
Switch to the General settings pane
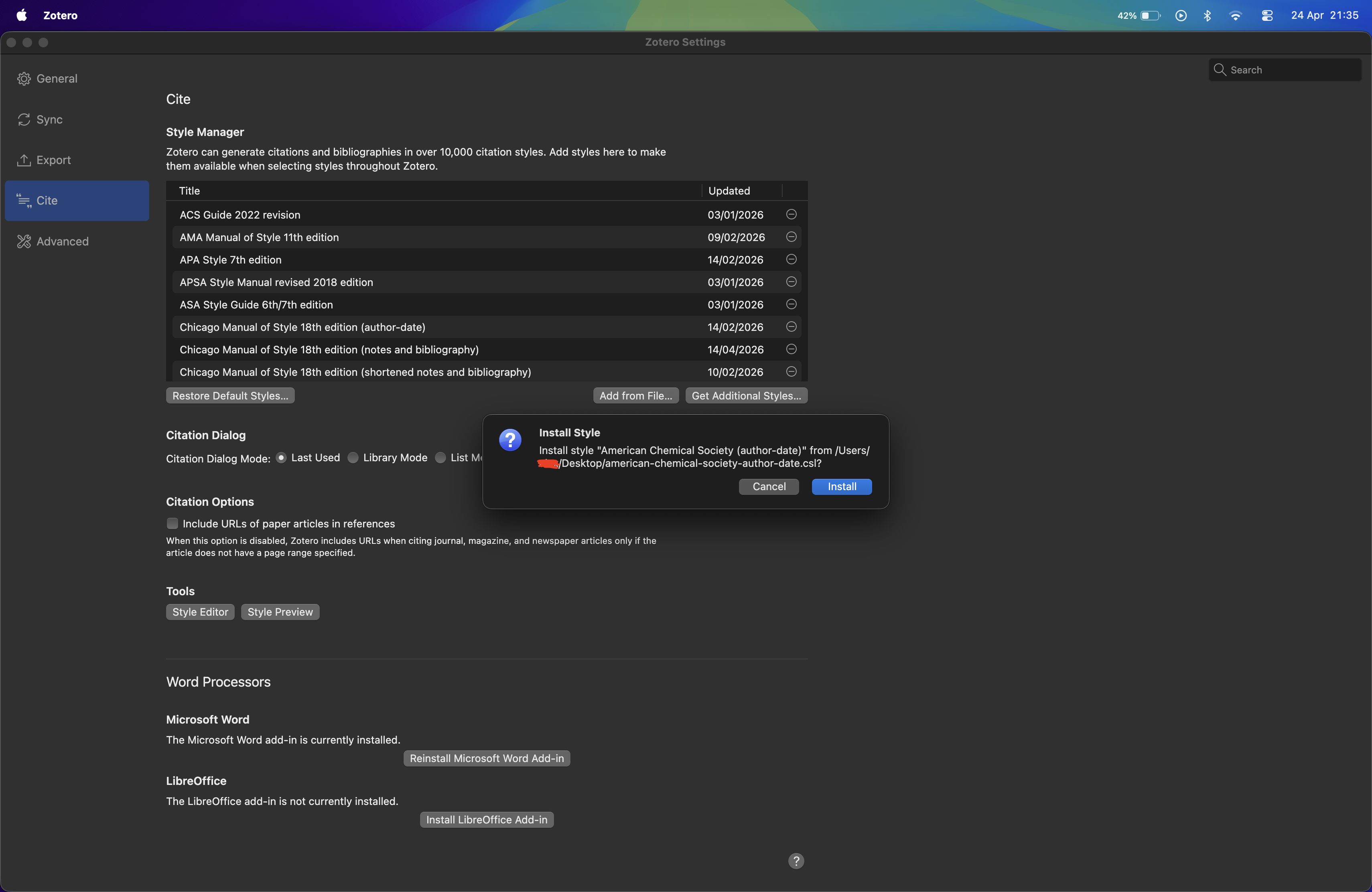tap(57, 79)
